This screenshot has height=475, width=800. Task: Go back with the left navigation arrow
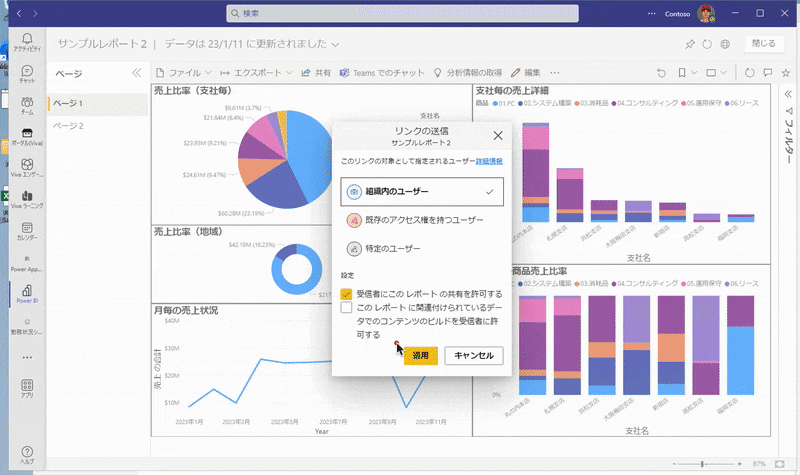pyautogui.click(x=19, y=13)
